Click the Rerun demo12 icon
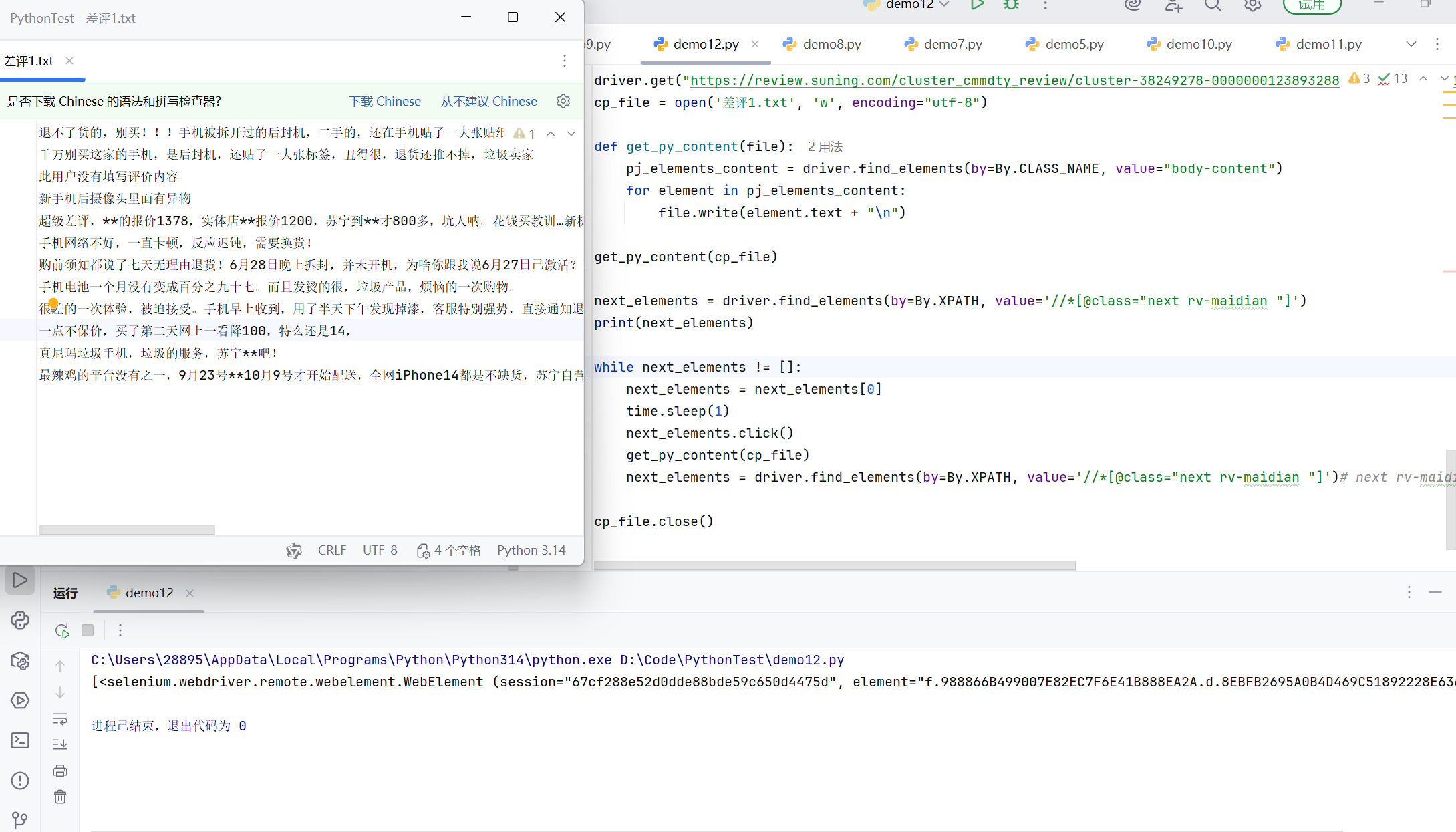Viewport: 1456px width, 832px height. 62,630
